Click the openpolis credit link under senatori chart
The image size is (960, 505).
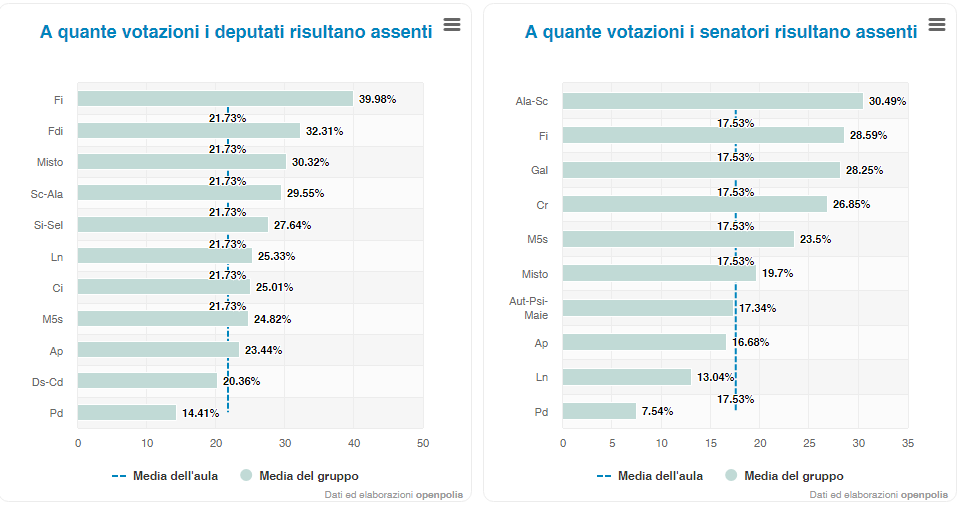pyautogui.click(x=924, y=495)
